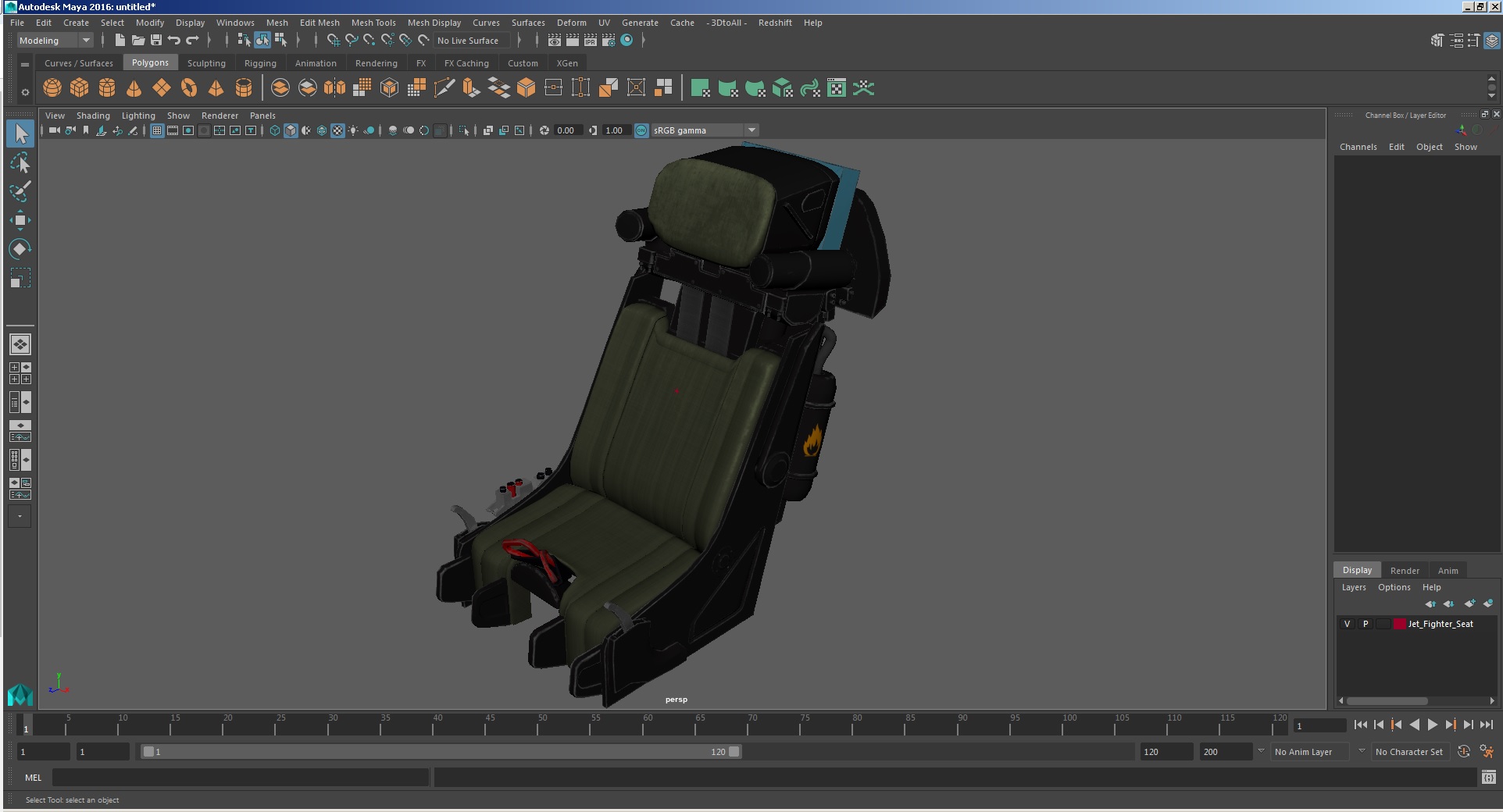
Task: Click the Object menu in Channel Box
Action: pos(1430,147)
